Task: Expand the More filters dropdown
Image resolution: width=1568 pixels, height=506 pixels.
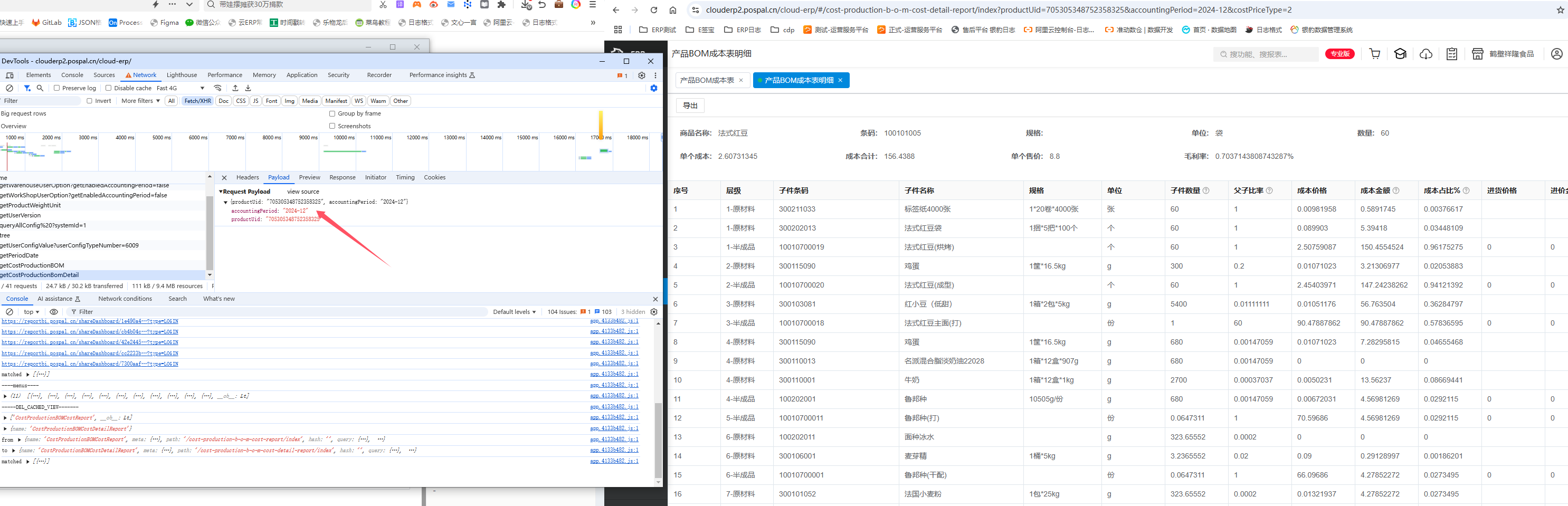Action: [140, 101]
